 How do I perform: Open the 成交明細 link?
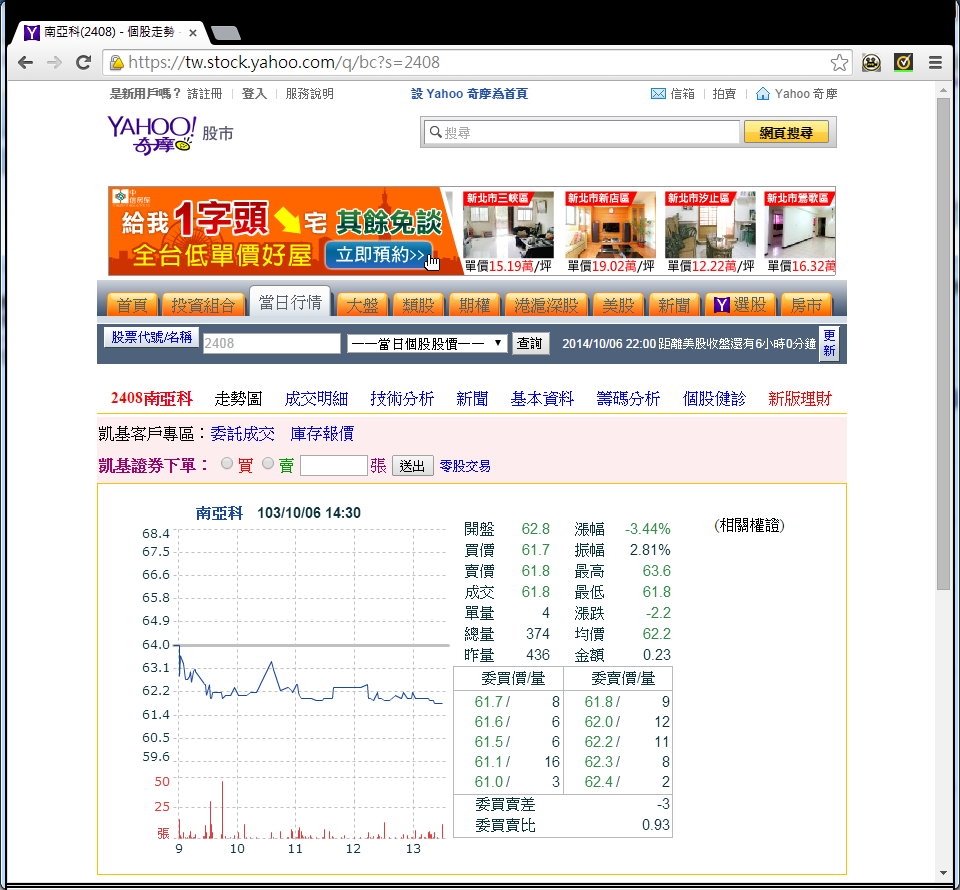(x=317, y=399)
